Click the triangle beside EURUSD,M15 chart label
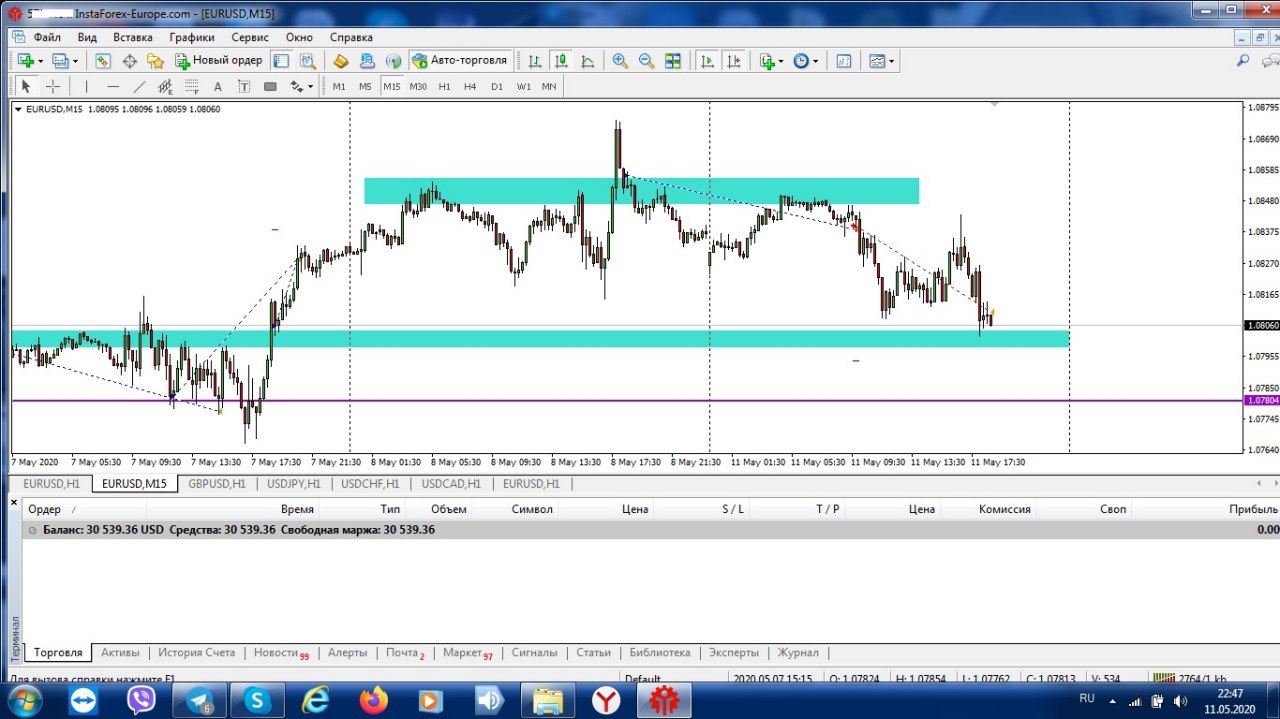Viewport: 1280px width, 719px height. pos(18,109)
